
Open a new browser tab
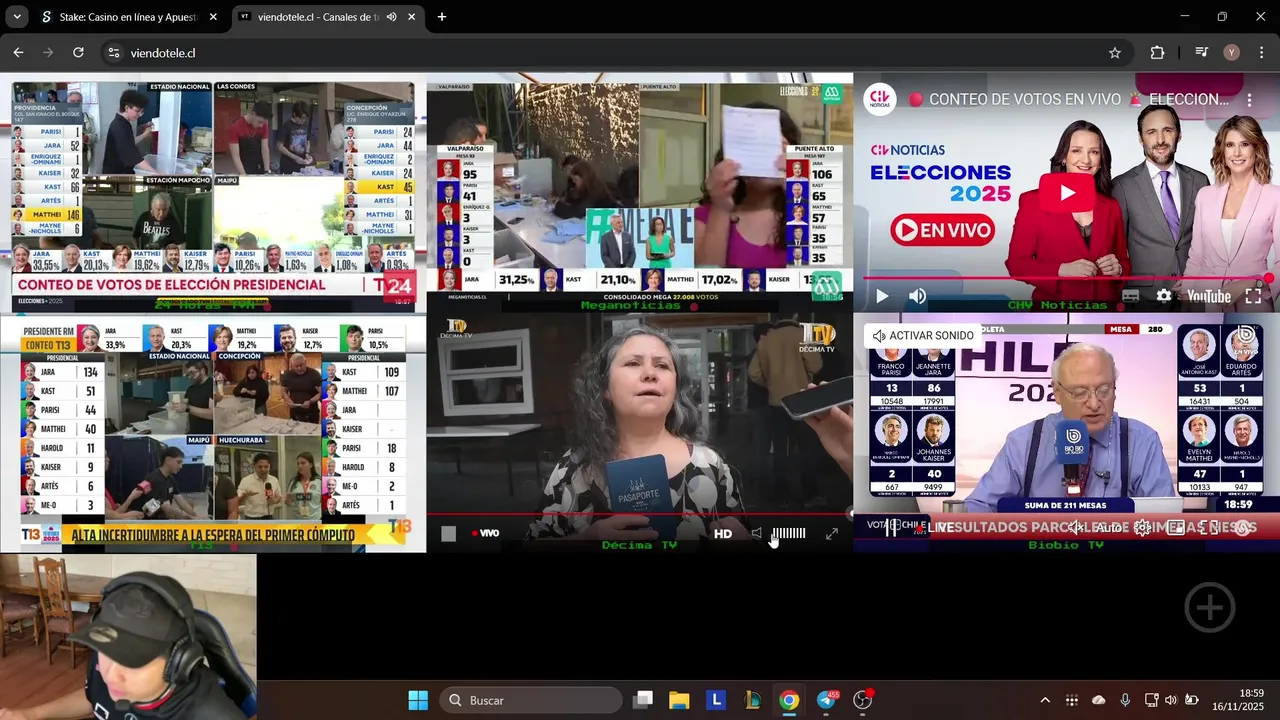442,17
